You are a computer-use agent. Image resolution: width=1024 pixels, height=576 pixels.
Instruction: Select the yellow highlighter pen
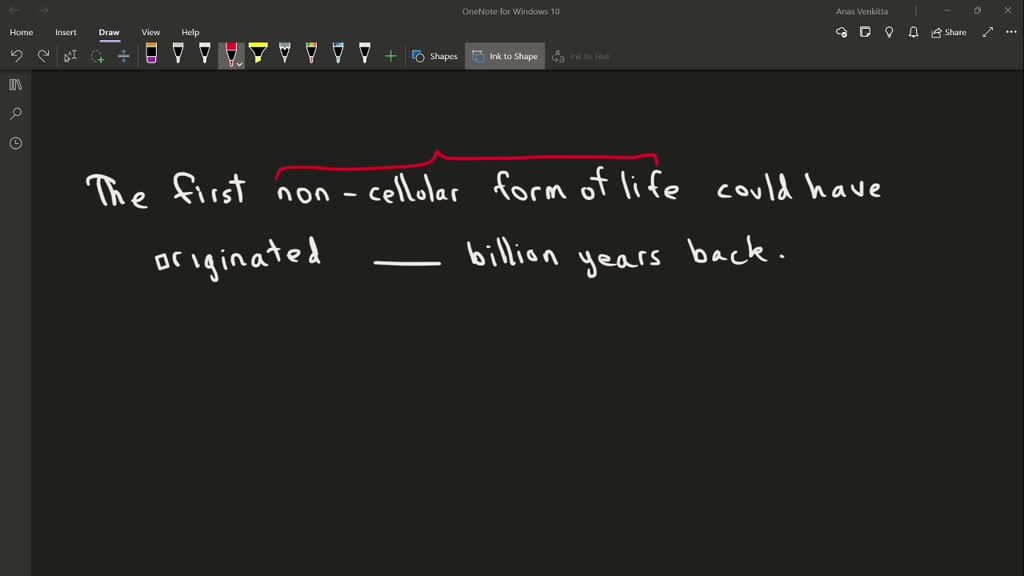(x=258, y=55)
